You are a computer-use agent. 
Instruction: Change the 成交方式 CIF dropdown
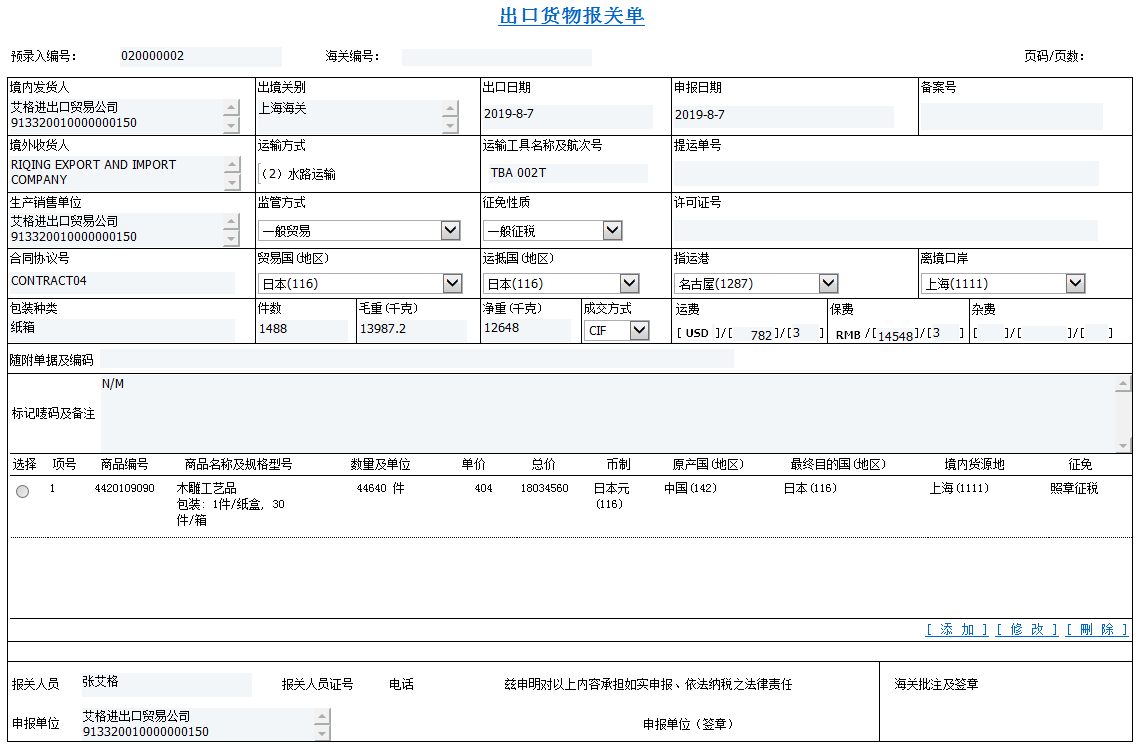(639, 331)
